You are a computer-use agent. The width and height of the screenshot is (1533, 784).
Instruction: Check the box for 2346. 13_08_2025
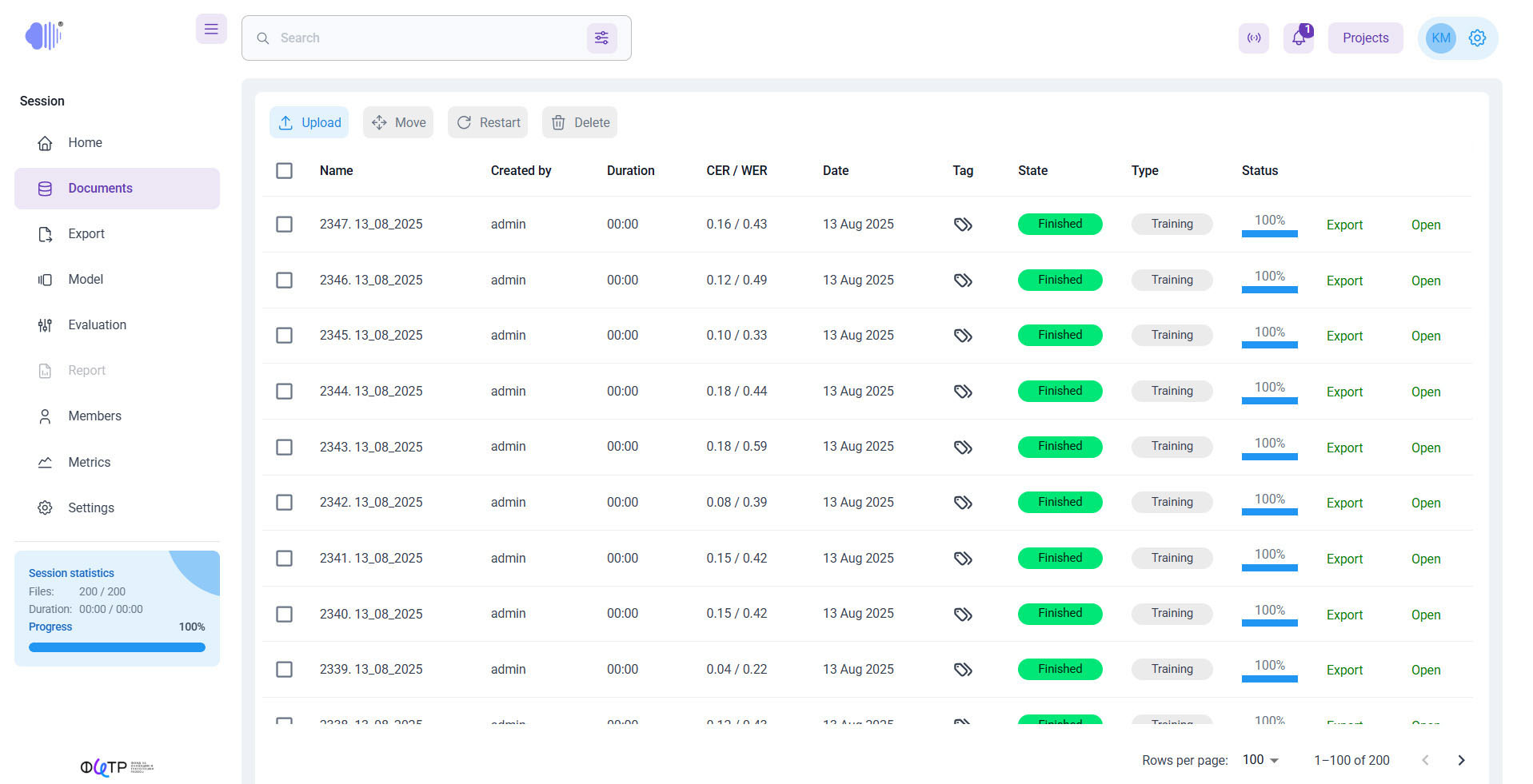(x=284, y=281)
